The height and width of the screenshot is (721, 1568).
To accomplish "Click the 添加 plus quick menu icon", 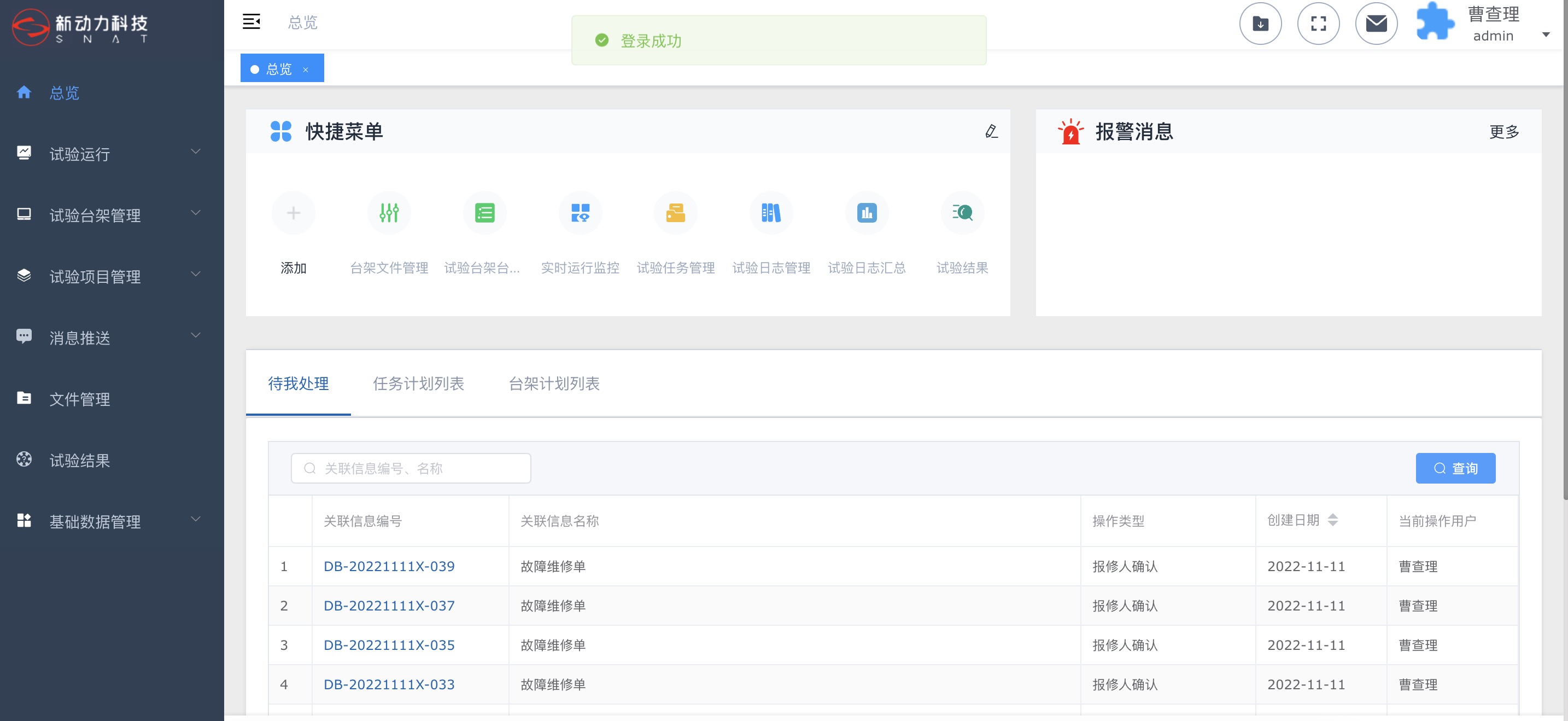I will (x=294, y=213).
